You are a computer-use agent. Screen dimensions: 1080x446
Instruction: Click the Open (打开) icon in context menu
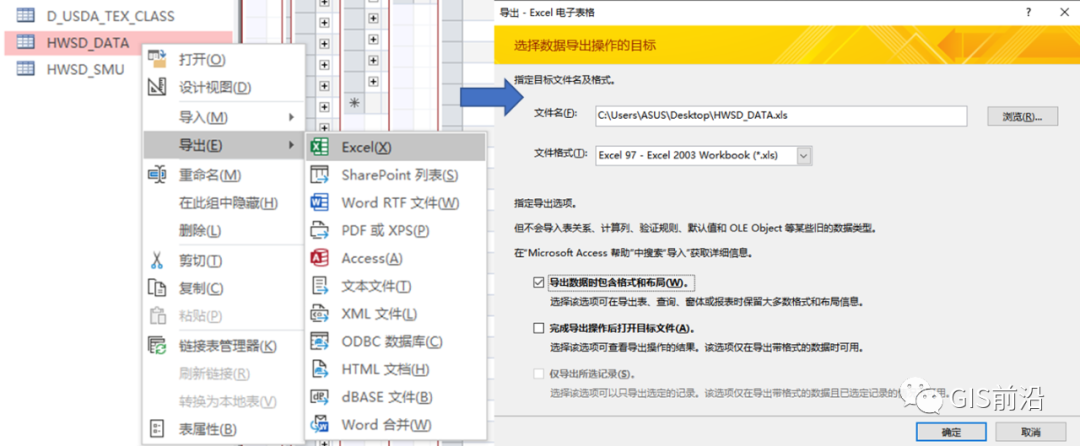[x=158, y=59]
